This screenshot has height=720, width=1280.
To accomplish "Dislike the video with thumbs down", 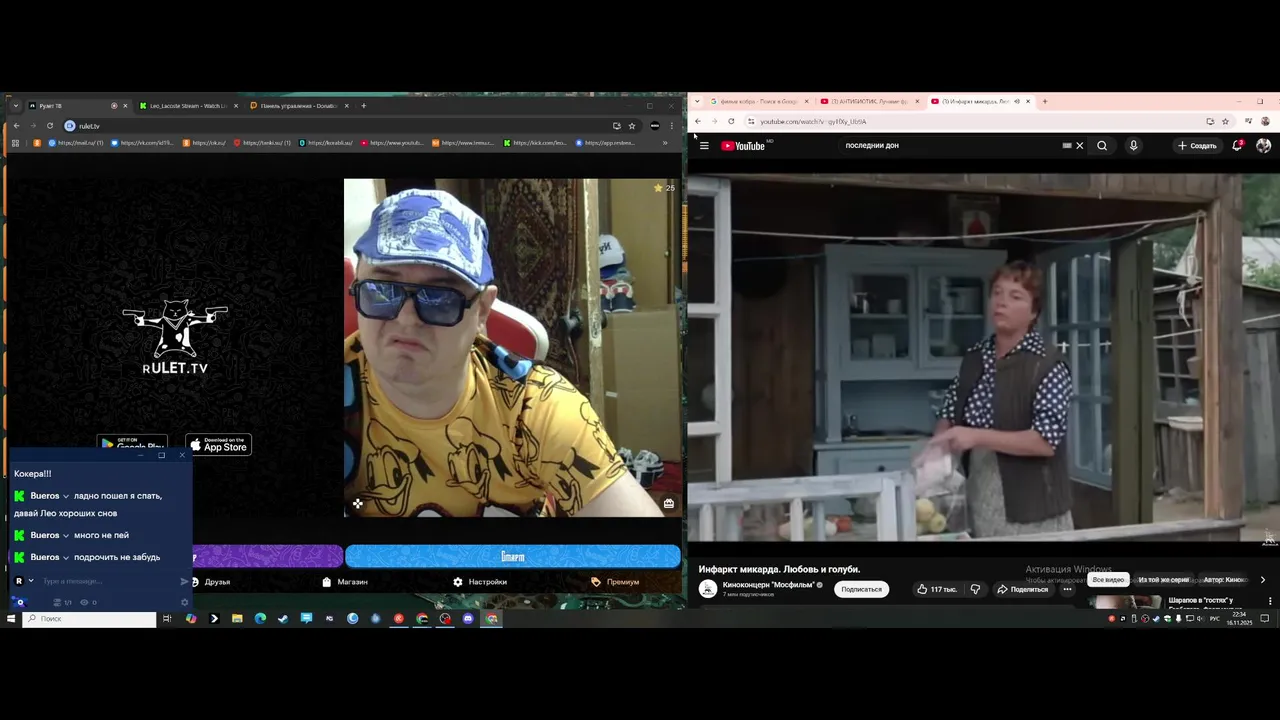I will point(975,589).
